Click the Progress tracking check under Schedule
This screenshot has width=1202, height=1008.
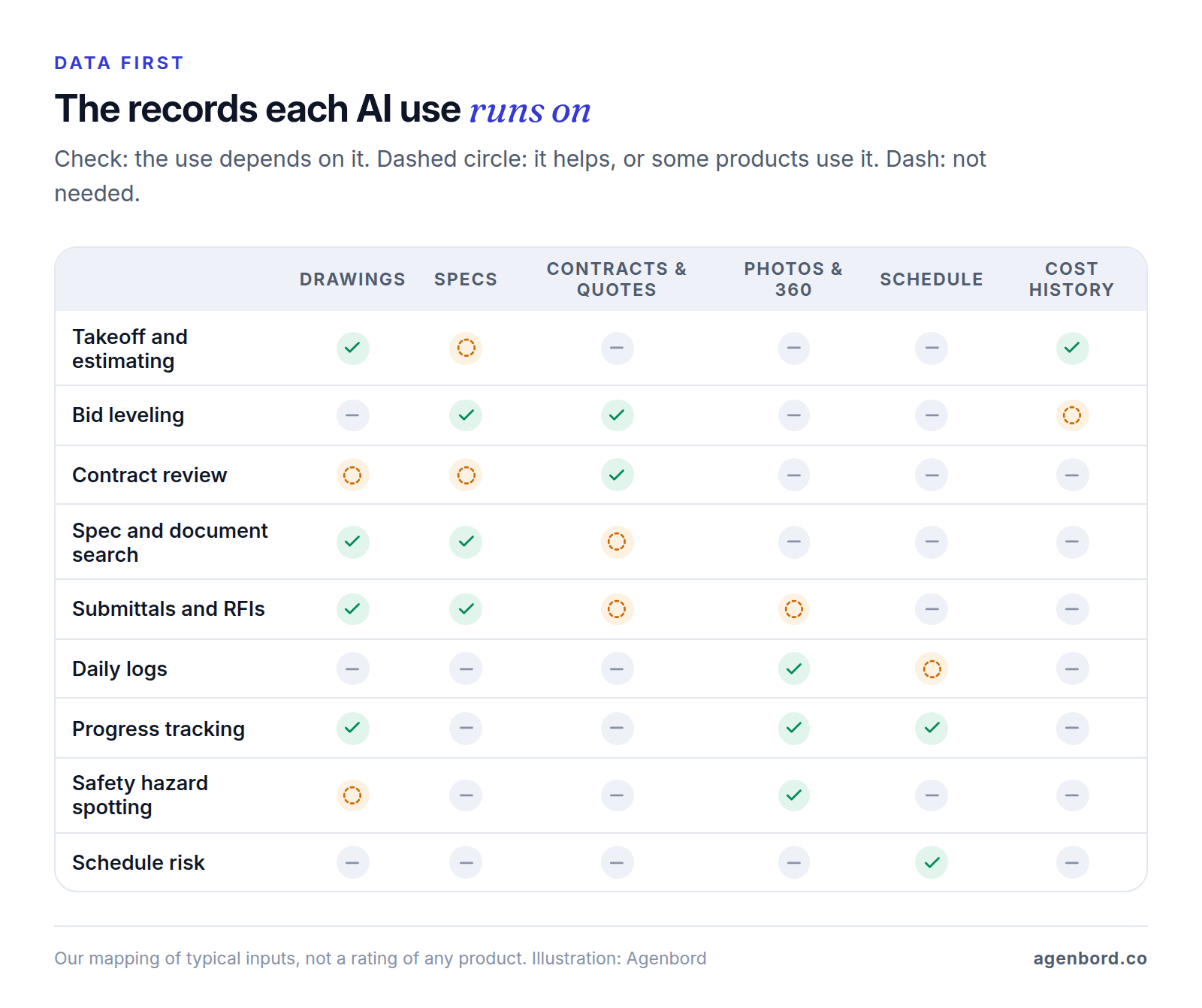pyautogui.click(x=932, y=728)
